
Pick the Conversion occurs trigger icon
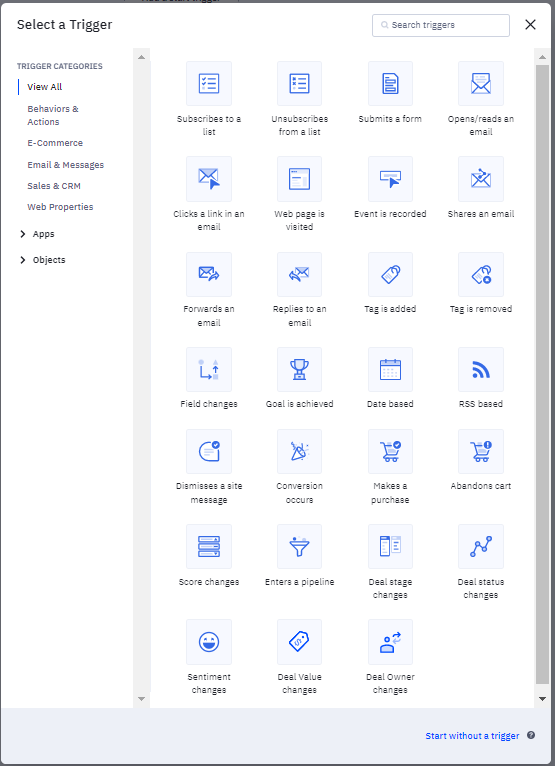[299, 452]
